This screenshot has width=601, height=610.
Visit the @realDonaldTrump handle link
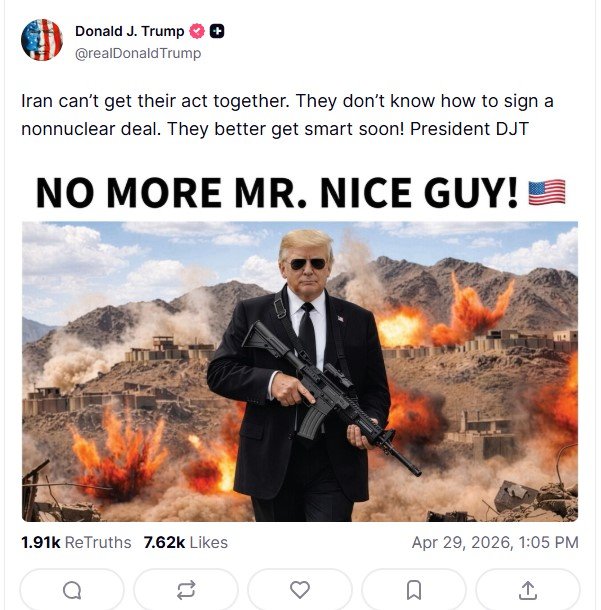click(138, 53)
